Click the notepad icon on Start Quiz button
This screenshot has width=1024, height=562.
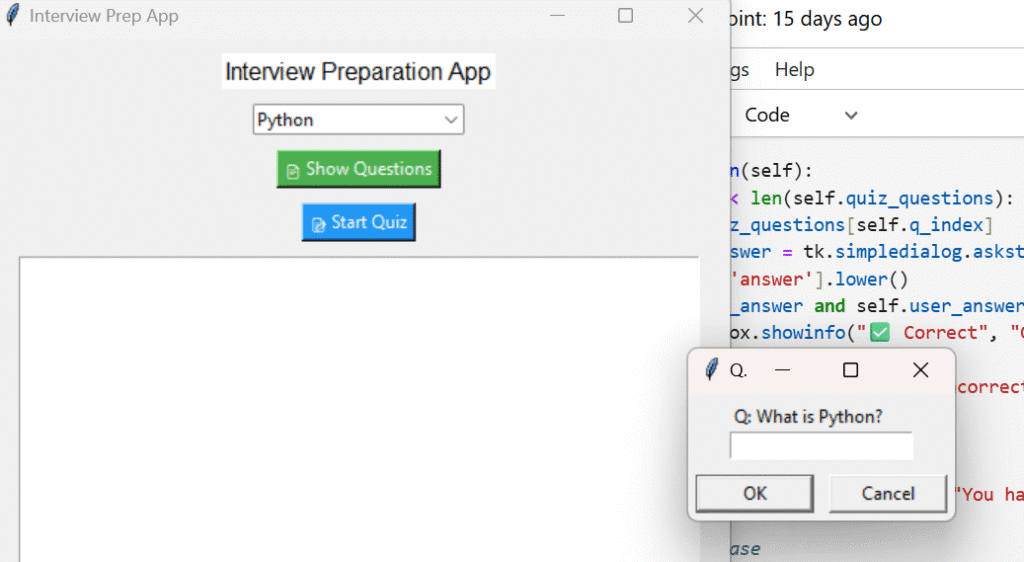point(318,225)
